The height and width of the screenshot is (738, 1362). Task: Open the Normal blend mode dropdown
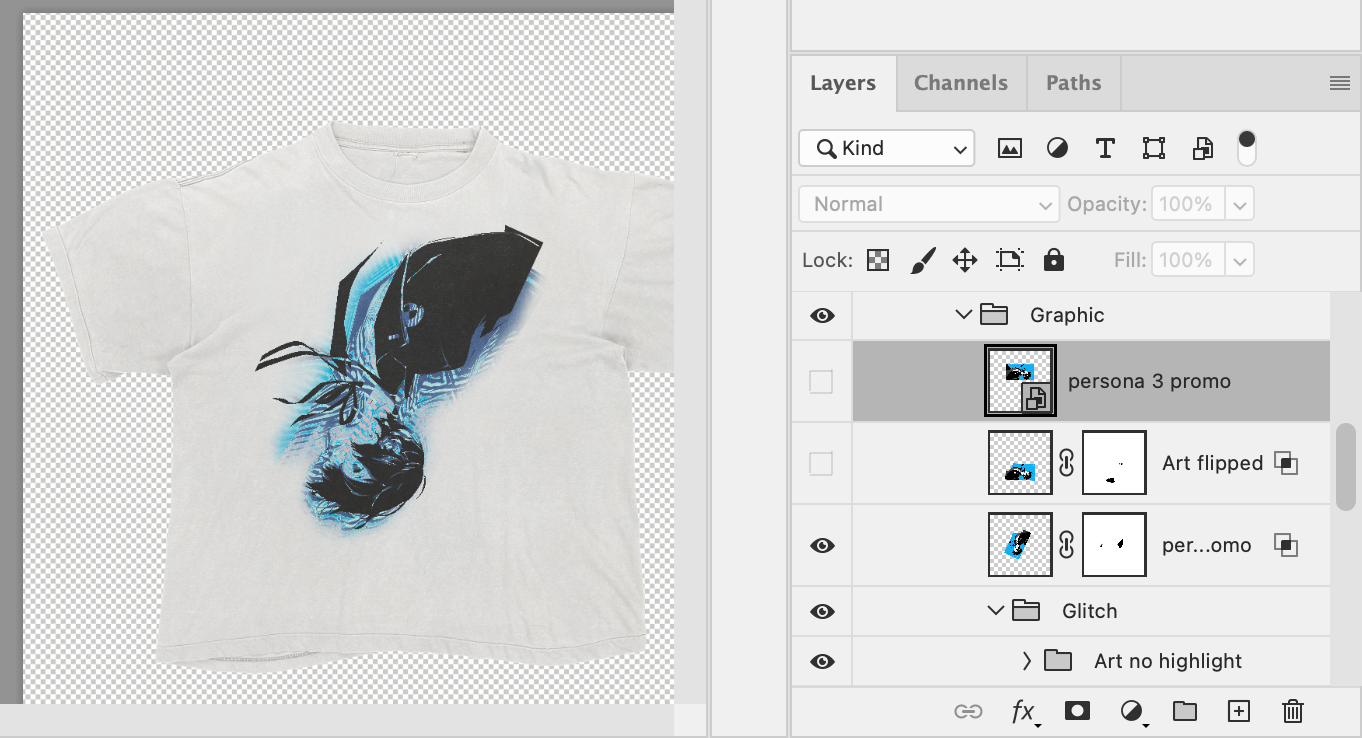pyautogui.click(x=929, y=204)
